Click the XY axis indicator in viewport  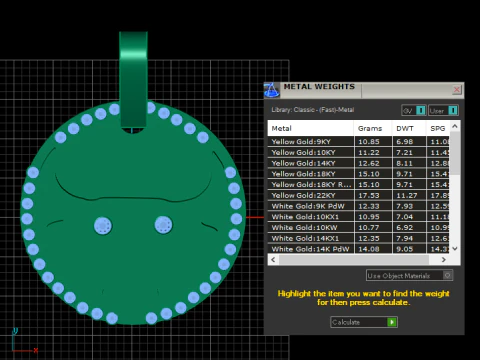pos(24,341)
